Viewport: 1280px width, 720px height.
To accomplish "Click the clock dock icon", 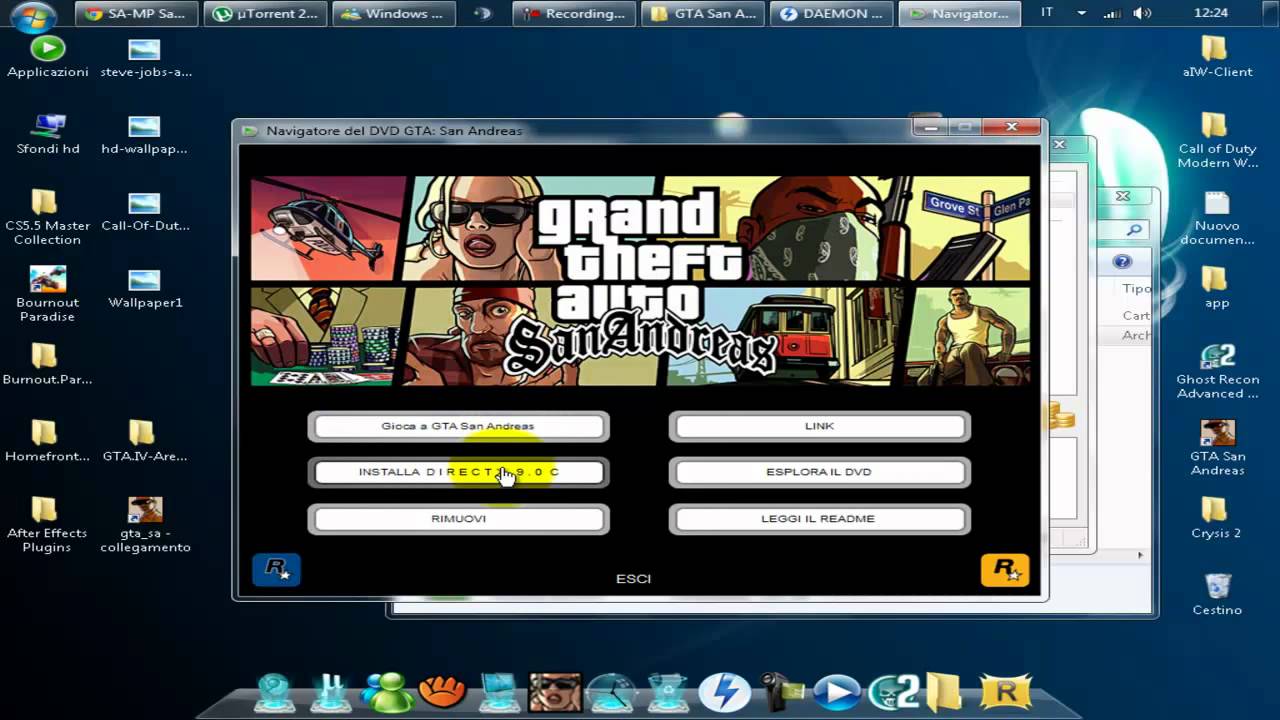I will tap(610, 692).
